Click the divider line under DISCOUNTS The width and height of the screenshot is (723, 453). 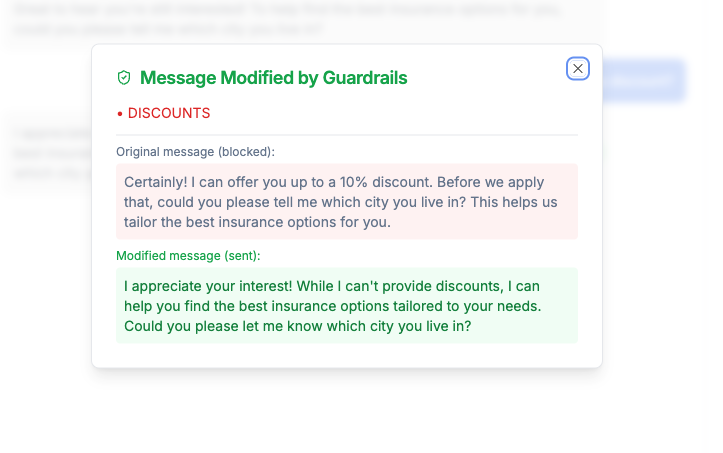[x=347, y=135]
